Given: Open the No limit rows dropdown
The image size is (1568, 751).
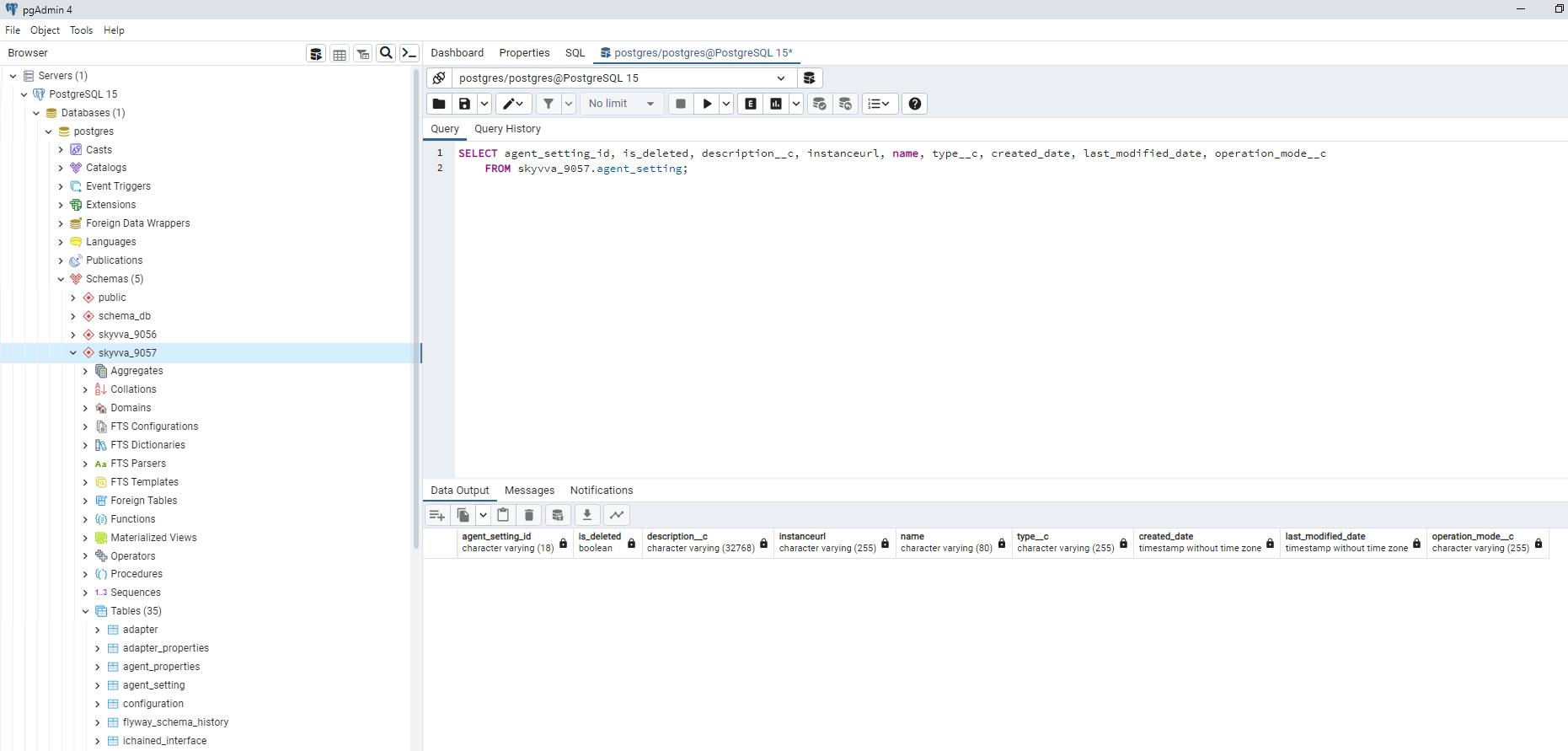Looking at the screenshot, I should pos(621,104).
